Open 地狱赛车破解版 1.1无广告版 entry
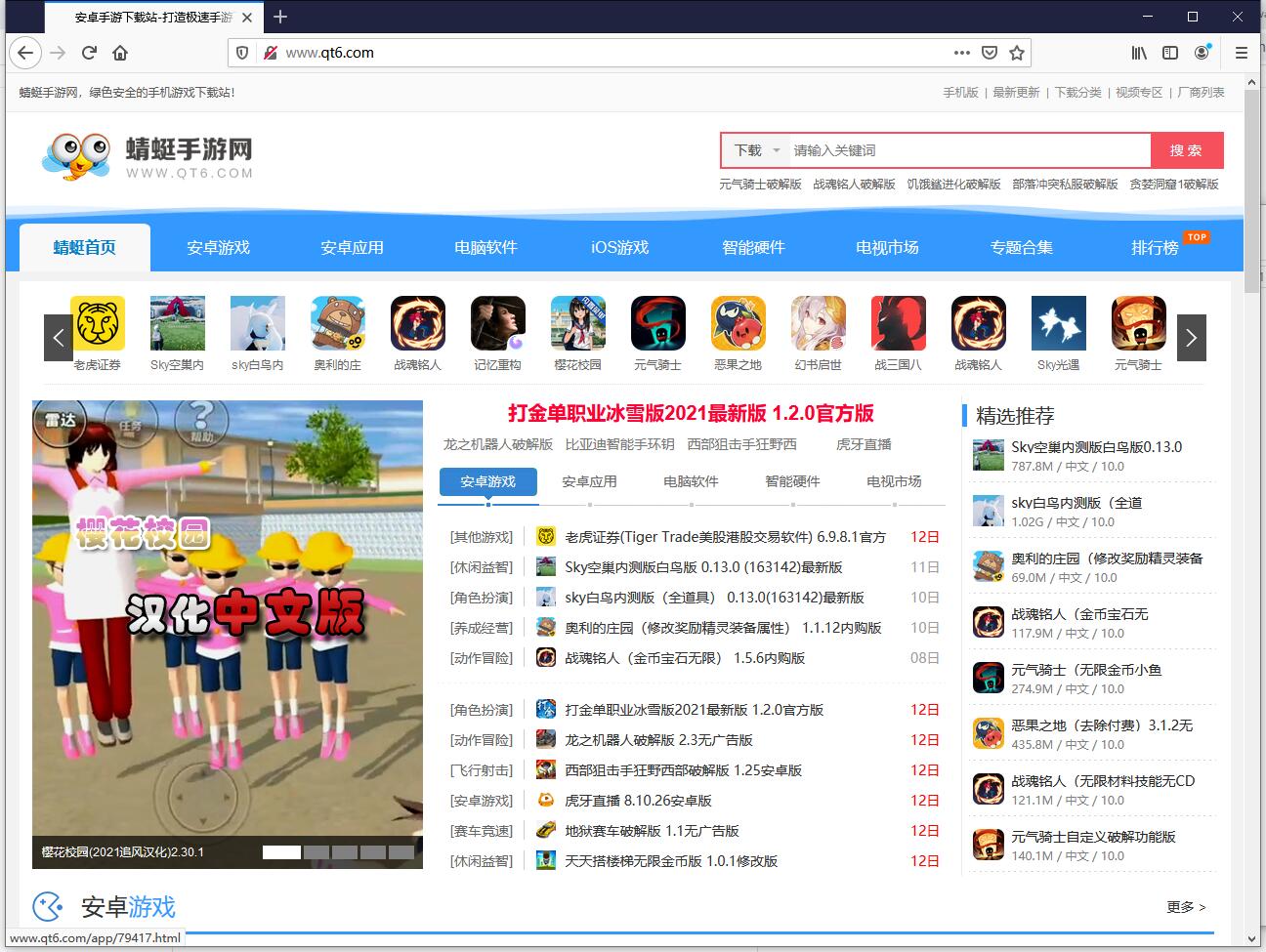This screenshot has height=952, width=1266. click(x=652, y=831)
